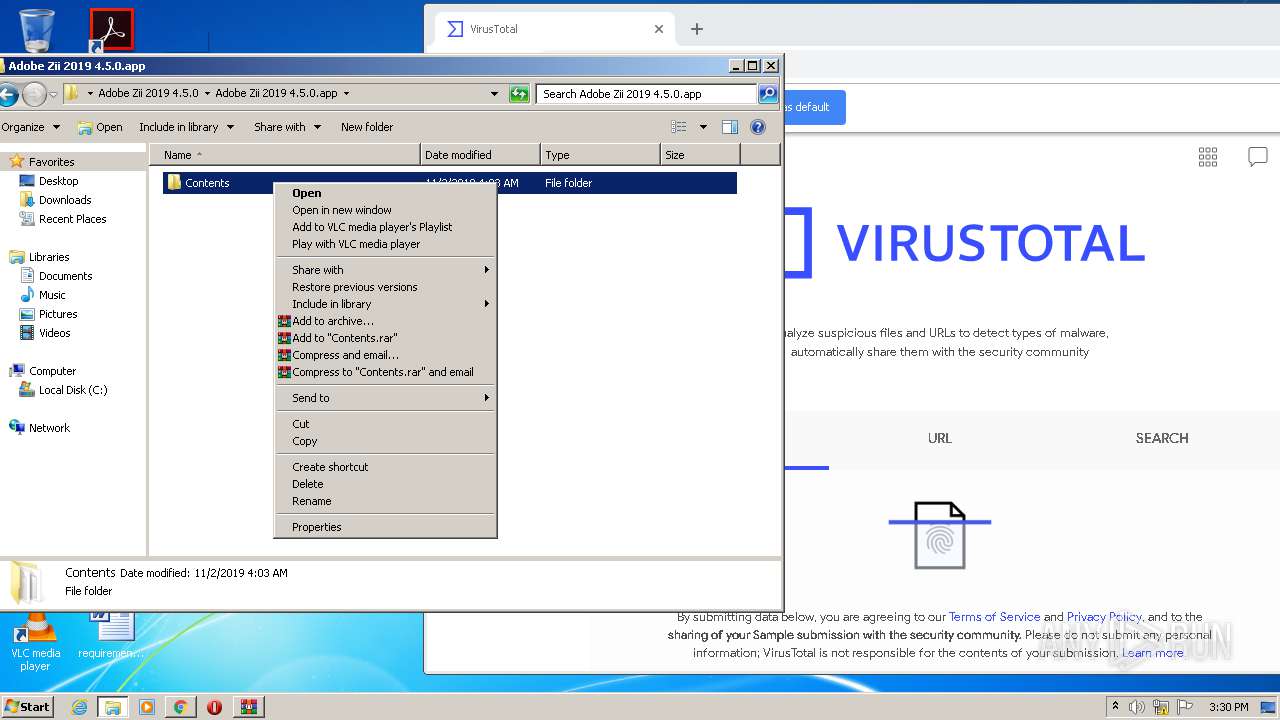Select the Contents folder icon in the file list
This screenshot has height=720, width=1280.
tap(174, 182)
